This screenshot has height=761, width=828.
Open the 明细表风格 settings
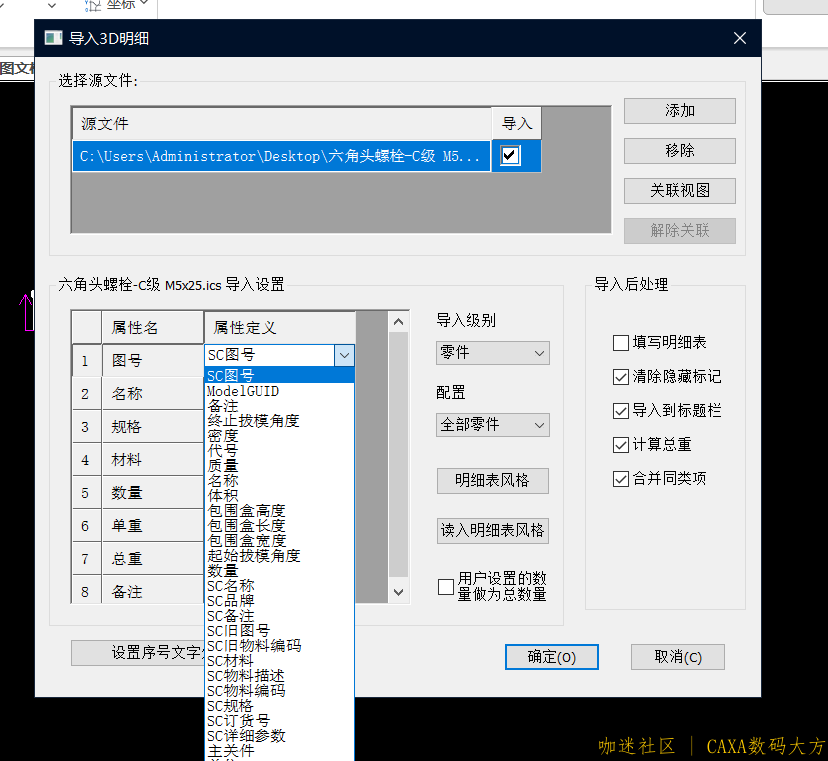coord(492,481)
